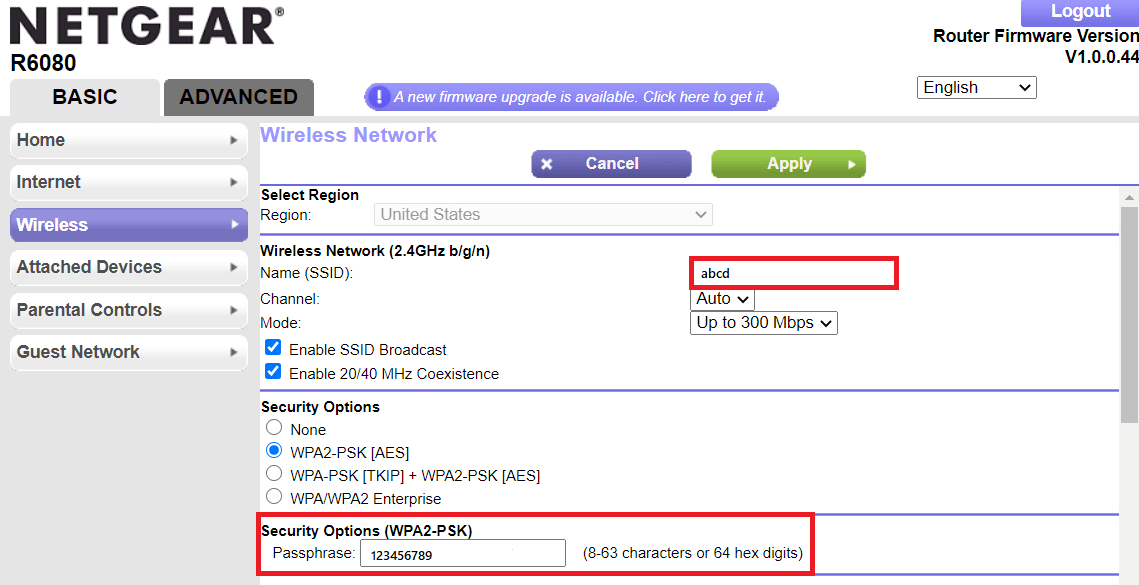This screenshot has height=585, width=1139.
Task: Click the arrow icon on Apply button
Action: pos(851,165)
